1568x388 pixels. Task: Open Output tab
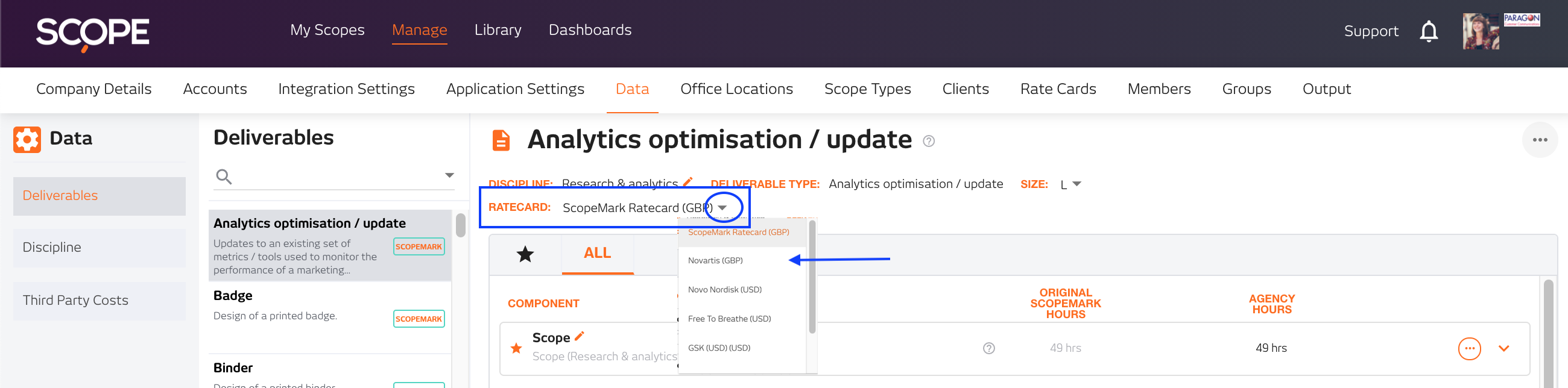[1326, 89]
